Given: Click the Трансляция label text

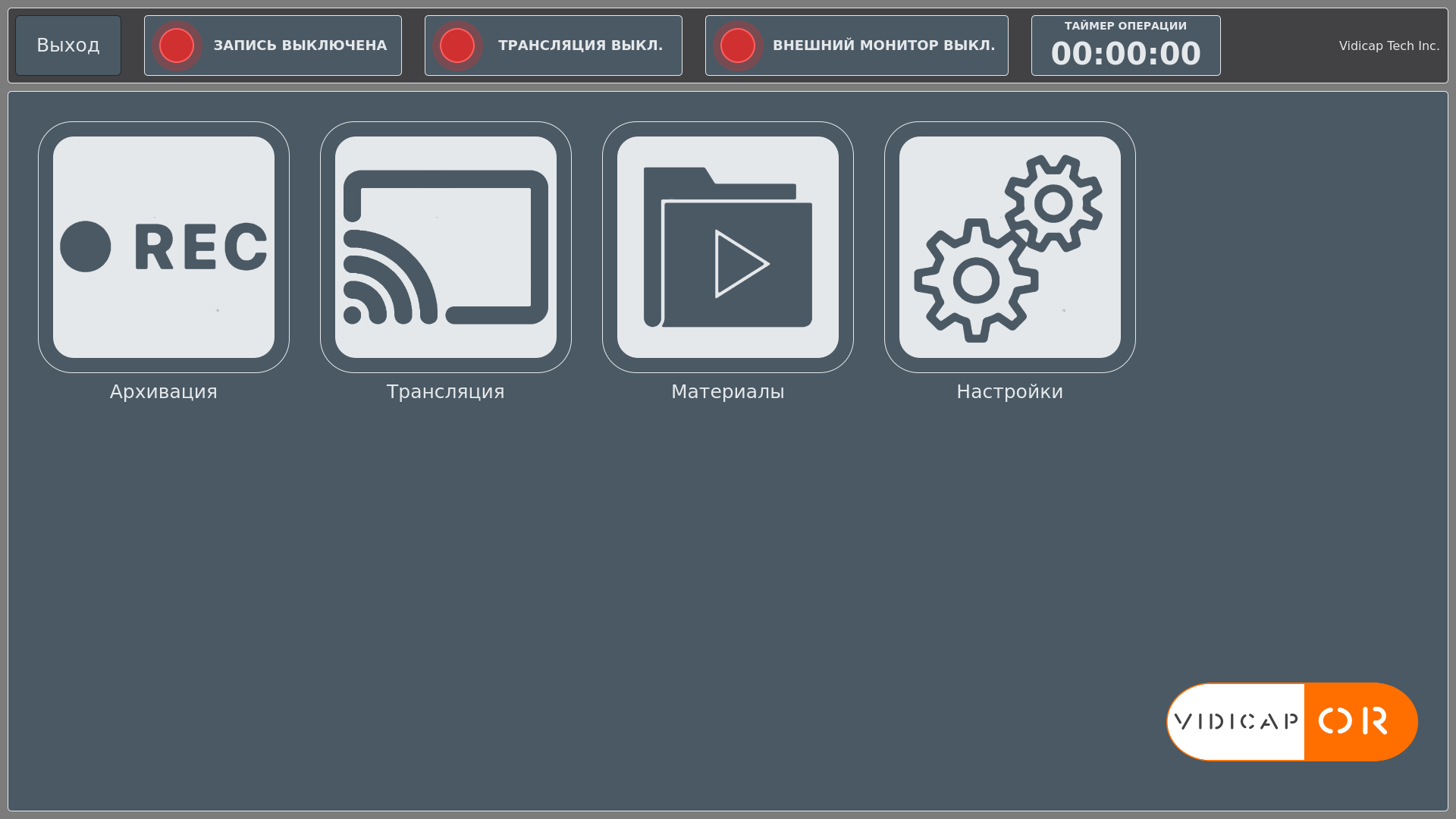Looking at the screenshot, I should [446, 392].
